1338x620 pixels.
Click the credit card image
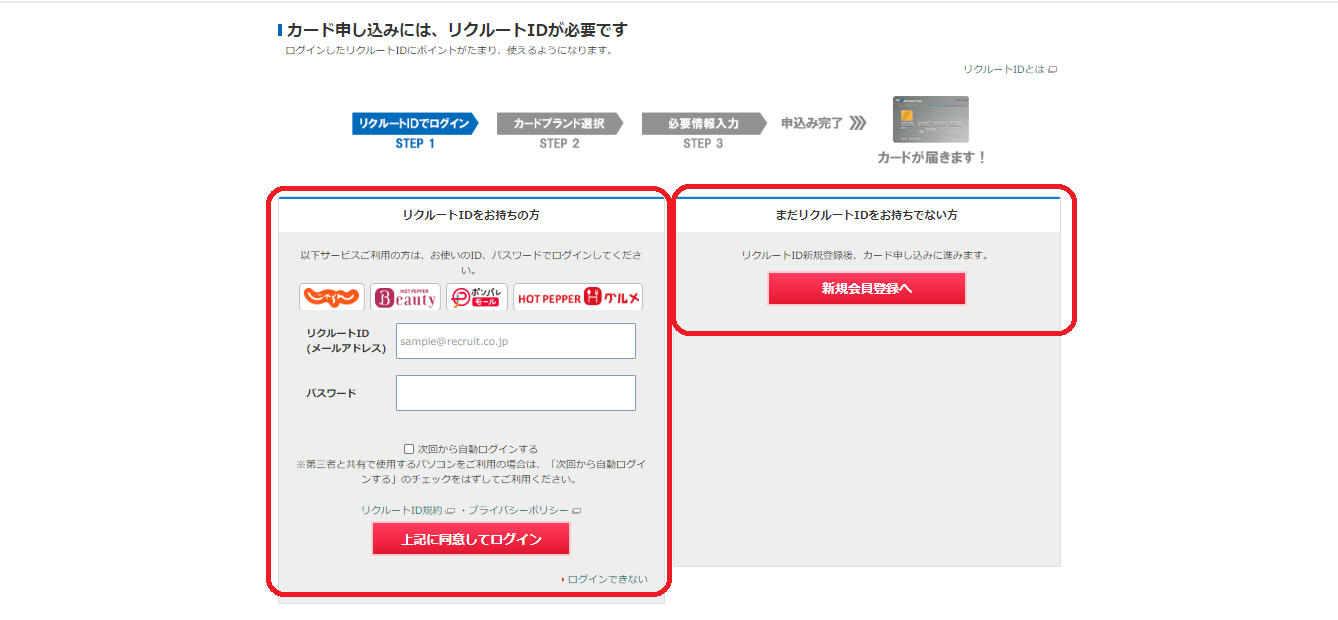(931, 119)
